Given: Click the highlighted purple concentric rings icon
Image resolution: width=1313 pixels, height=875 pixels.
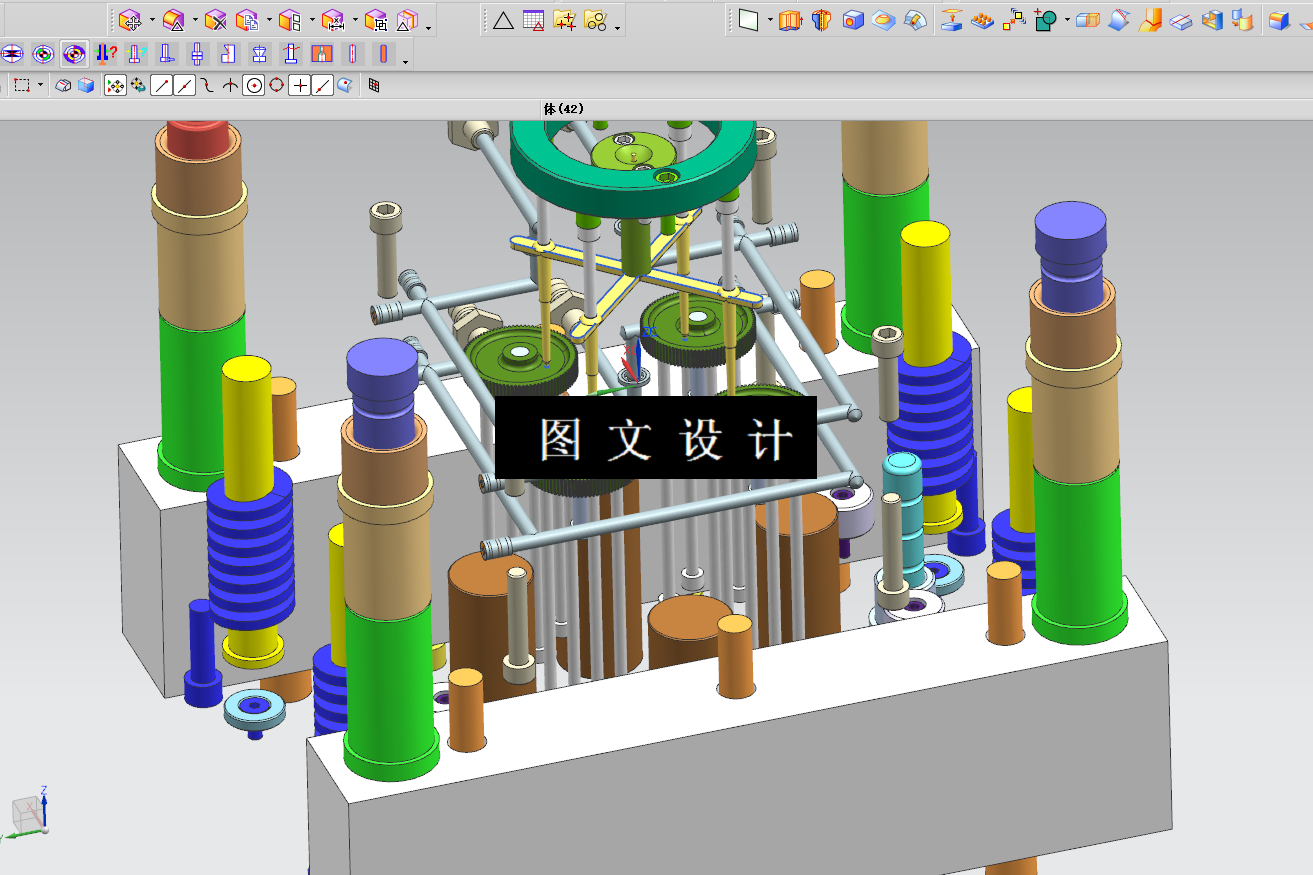Looking at the screenshot, I should (74, 54).
